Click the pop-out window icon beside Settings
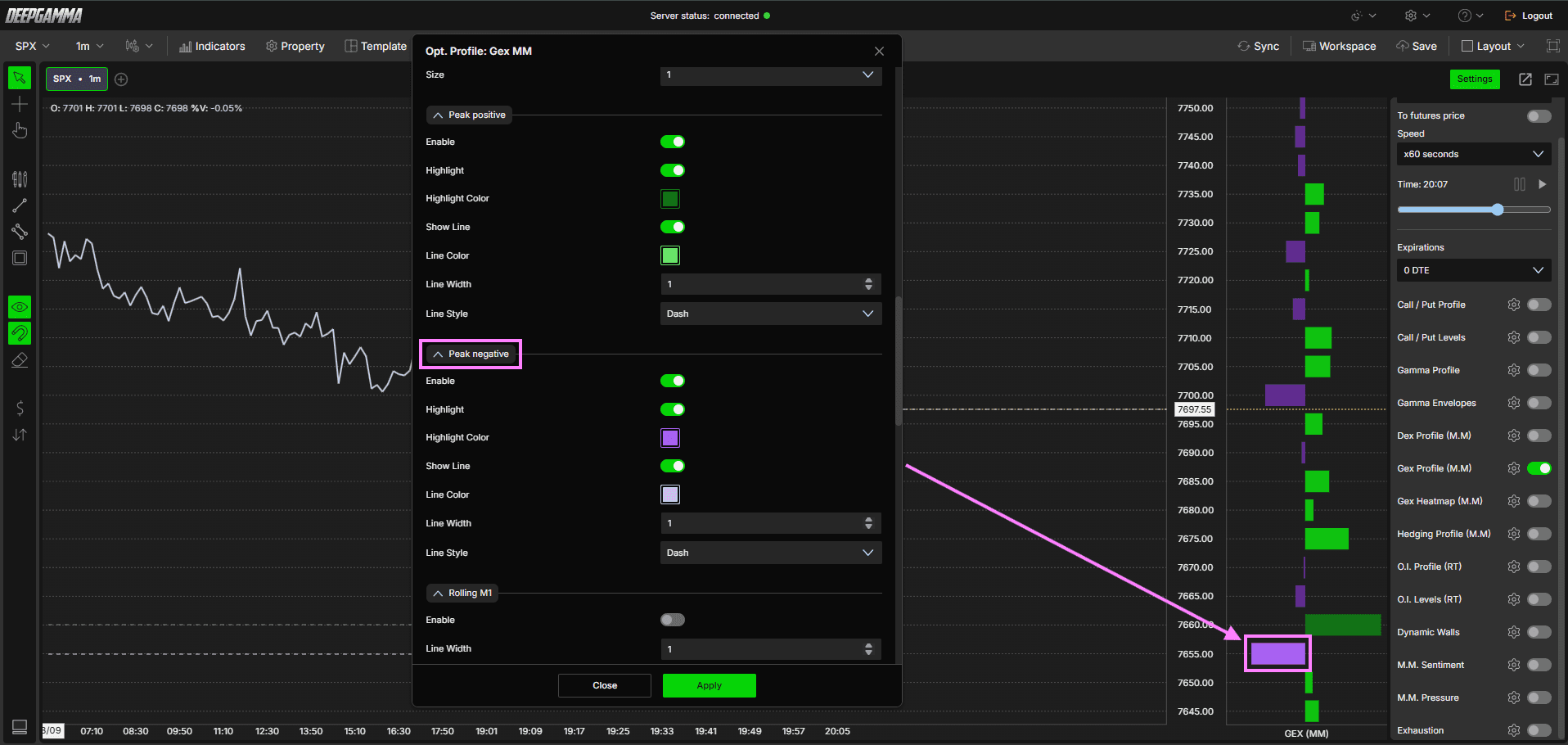The height and width of the screenshot is (745, 1568). (x=1525, y=79)
